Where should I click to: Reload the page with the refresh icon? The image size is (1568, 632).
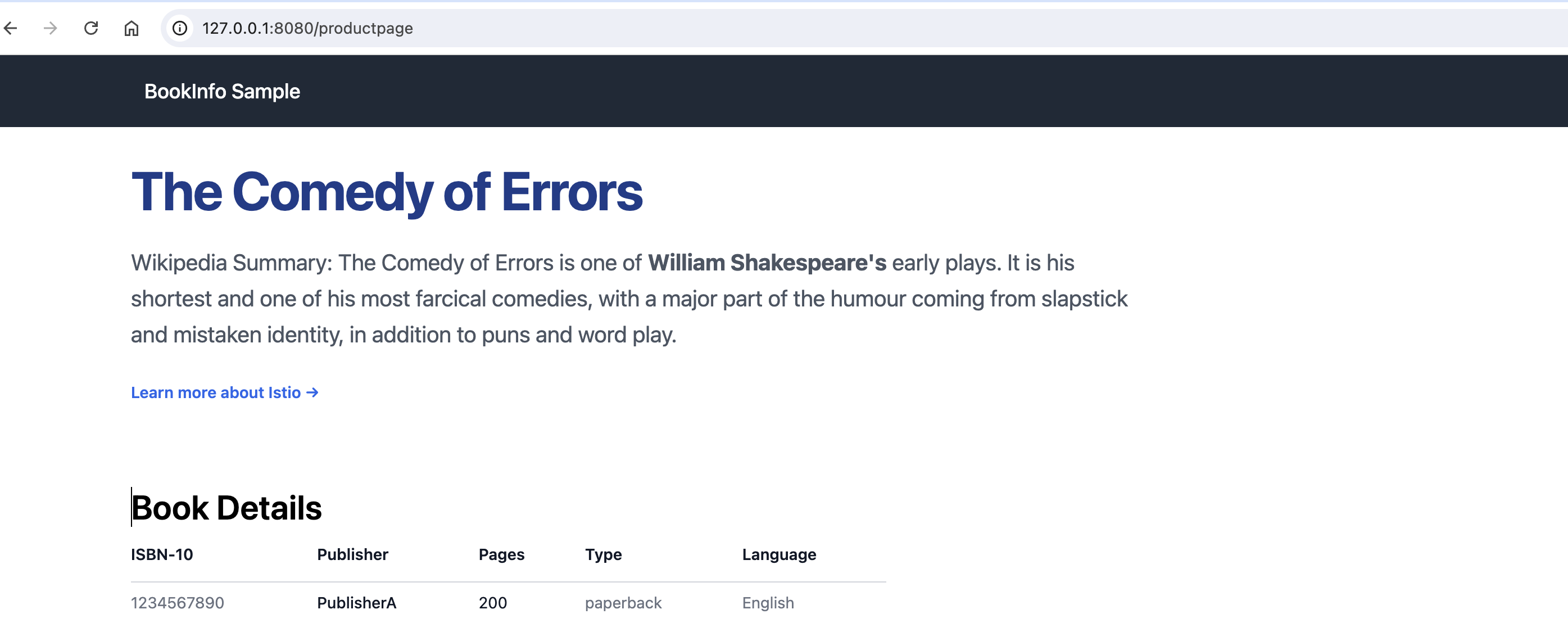[x=91, y=28]
